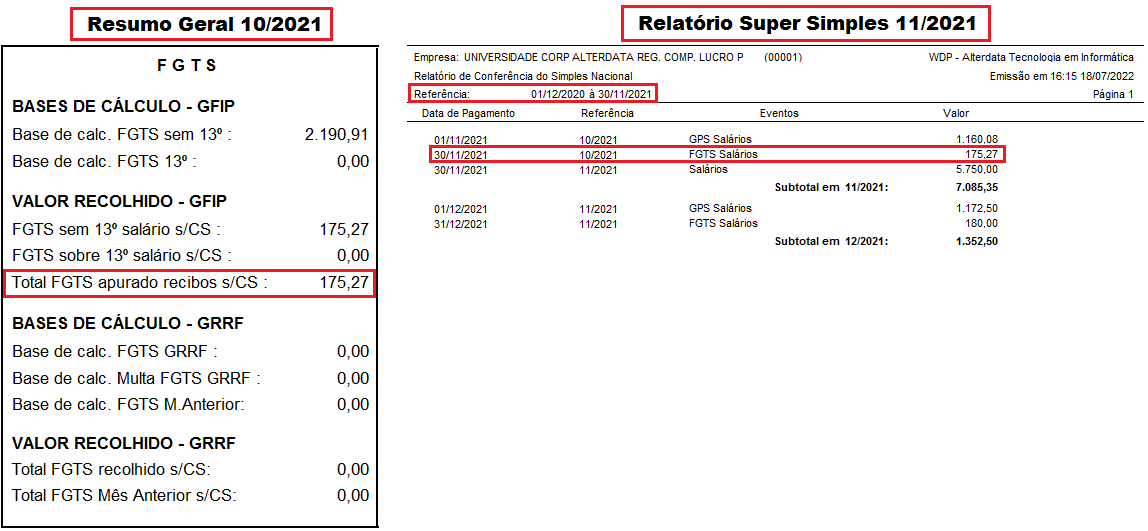Click the 175,27 value on Total FGTS apurado row
Screen dimensions: 1148x531
344,283
